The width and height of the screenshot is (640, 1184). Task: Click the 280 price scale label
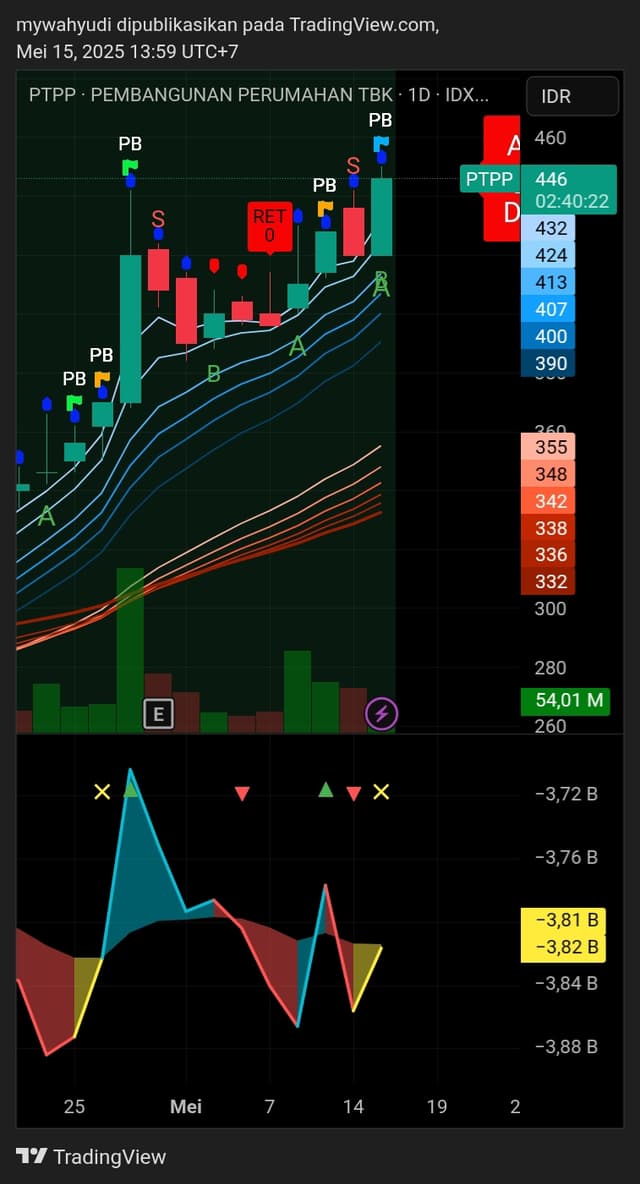click(x=550, y=668)
